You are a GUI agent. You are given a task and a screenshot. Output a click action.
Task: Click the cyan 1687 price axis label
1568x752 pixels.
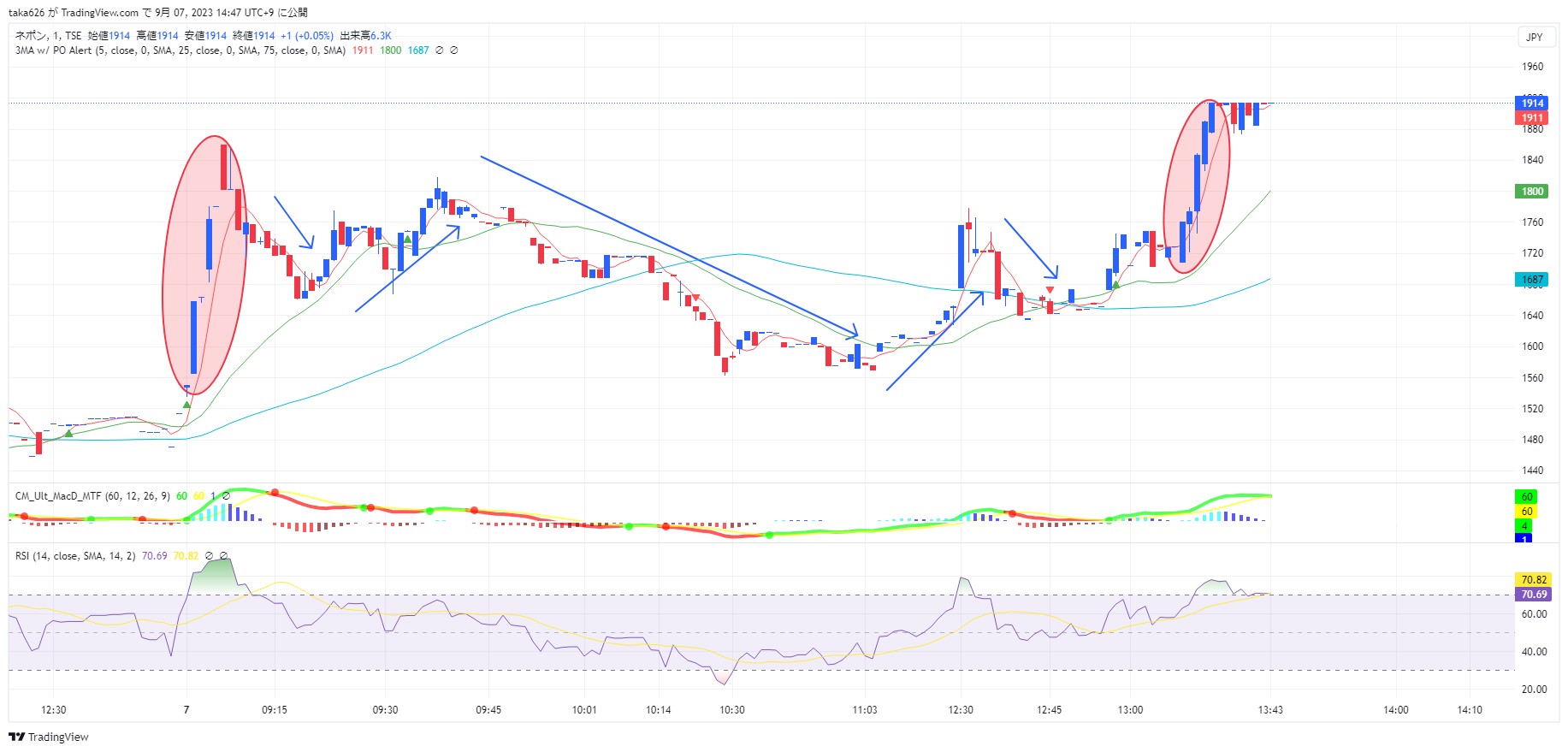pos(1531,280)
